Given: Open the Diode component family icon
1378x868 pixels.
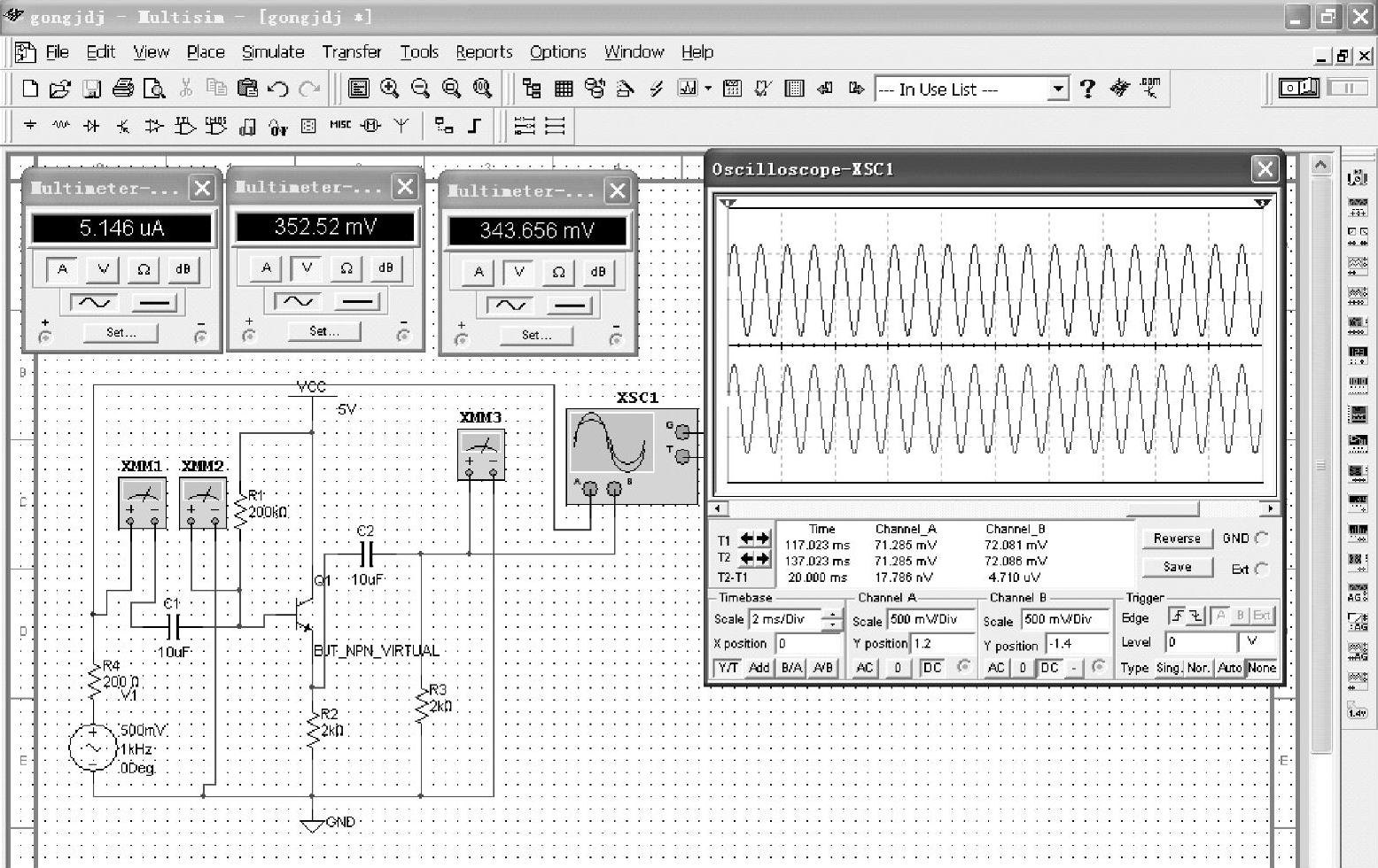Looking at the screenshot, I should (x=91, y=127).
